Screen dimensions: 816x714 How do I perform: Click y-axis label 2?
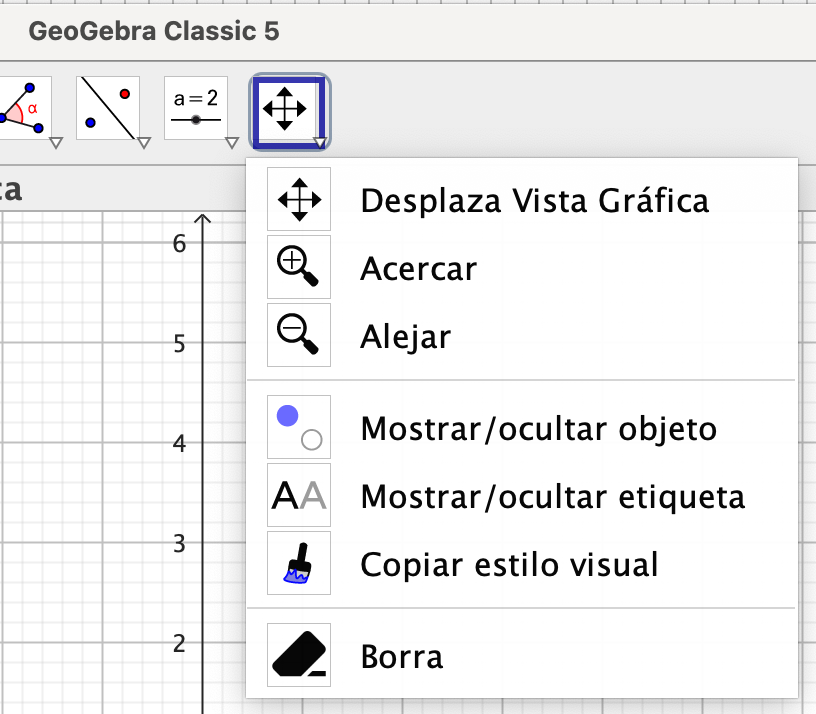[180, 644]
